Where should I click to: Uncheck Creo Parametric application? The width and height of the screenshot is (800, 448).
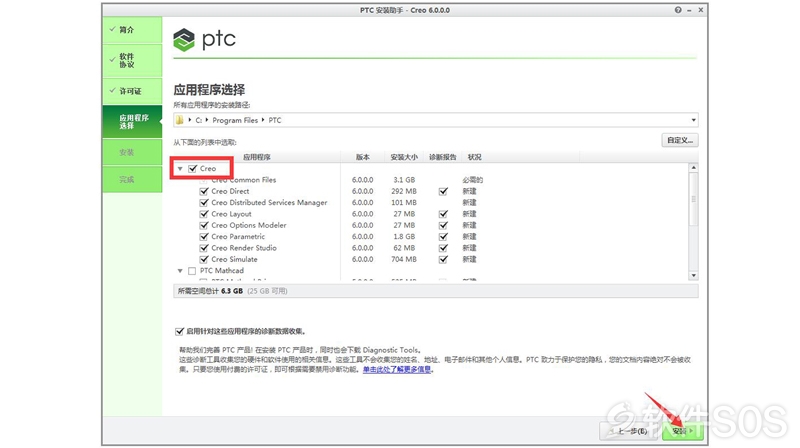204,237
